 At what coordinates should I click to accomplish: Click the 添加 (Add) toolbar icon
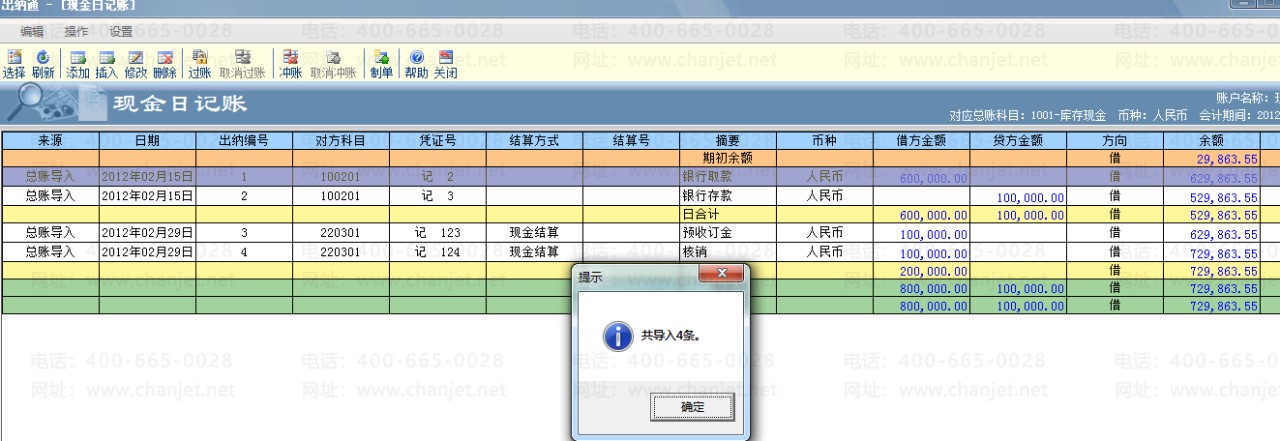[78, 64]
